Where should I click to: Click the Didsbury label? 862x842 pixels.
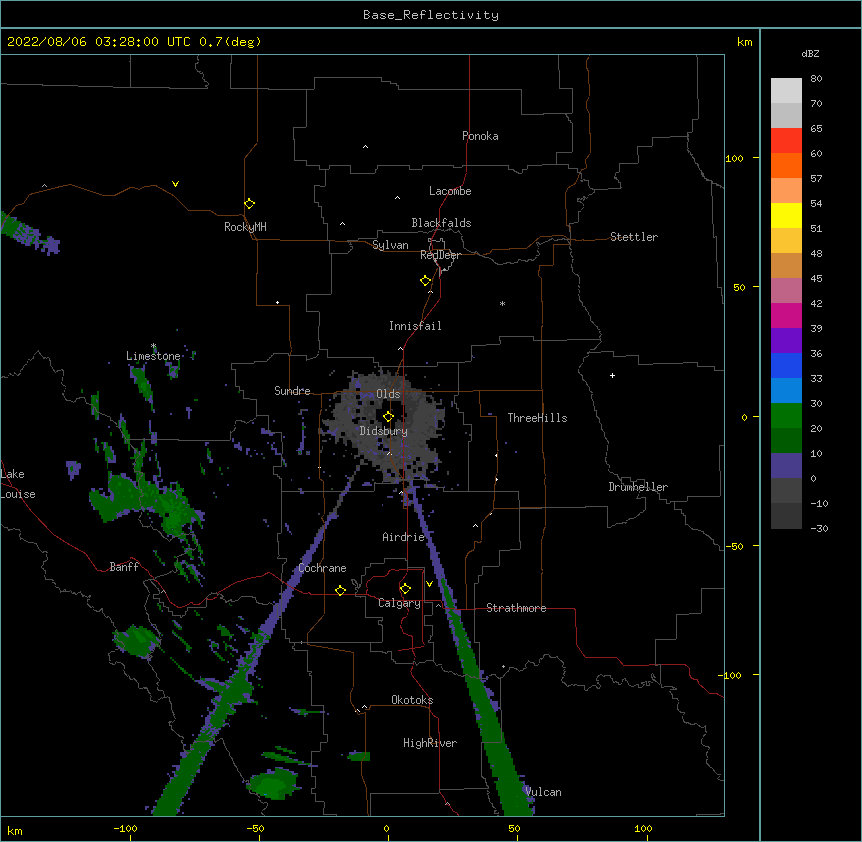(x=384, y=431)
